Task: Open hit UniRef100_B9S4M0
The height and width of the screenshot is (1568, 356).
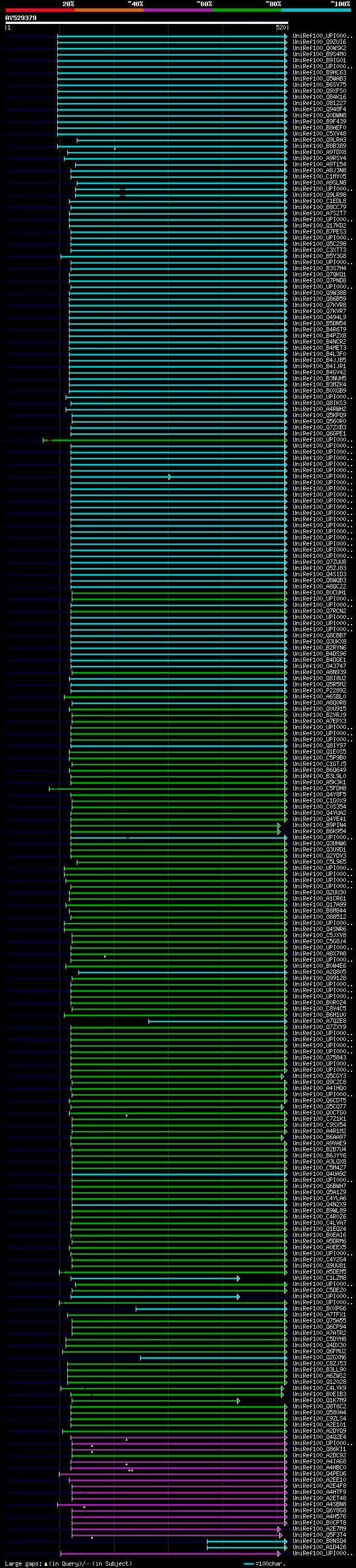Action: 319,54
